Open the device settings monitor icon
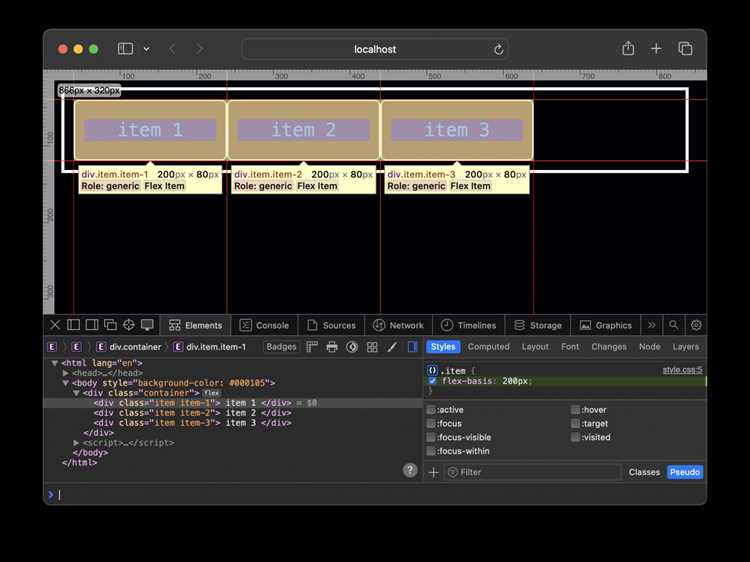The width and height of the screenshot is (750, 562). click(147, 325)
